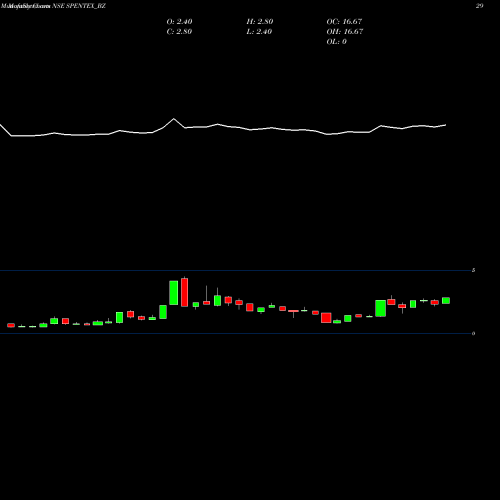Viewport: 500px width, 500px height.
Task: Click the axis label 29 at top right
Action: coord(479,6)
